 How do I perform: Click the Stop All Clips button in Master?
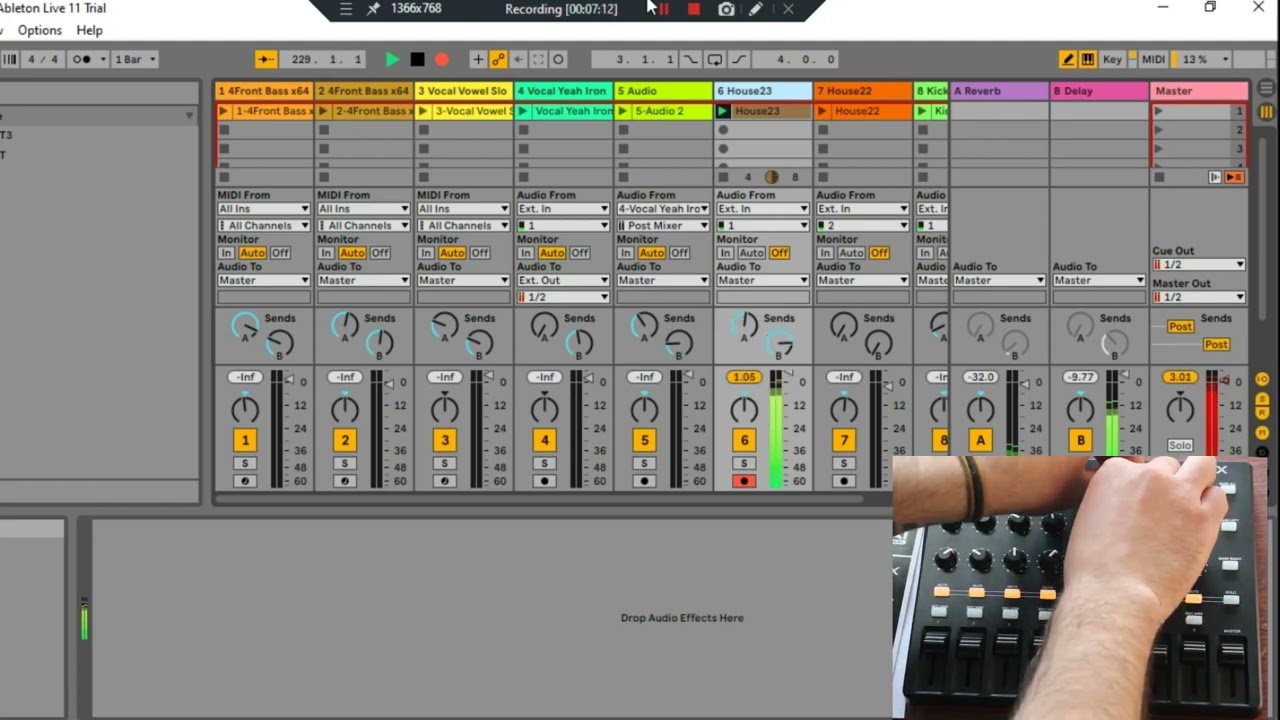[x=1159, y=178]
